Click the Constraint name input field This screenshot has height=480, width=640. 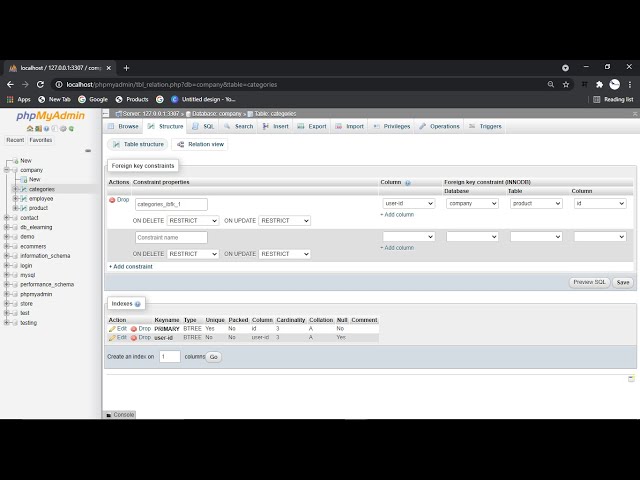click(171, 238)
